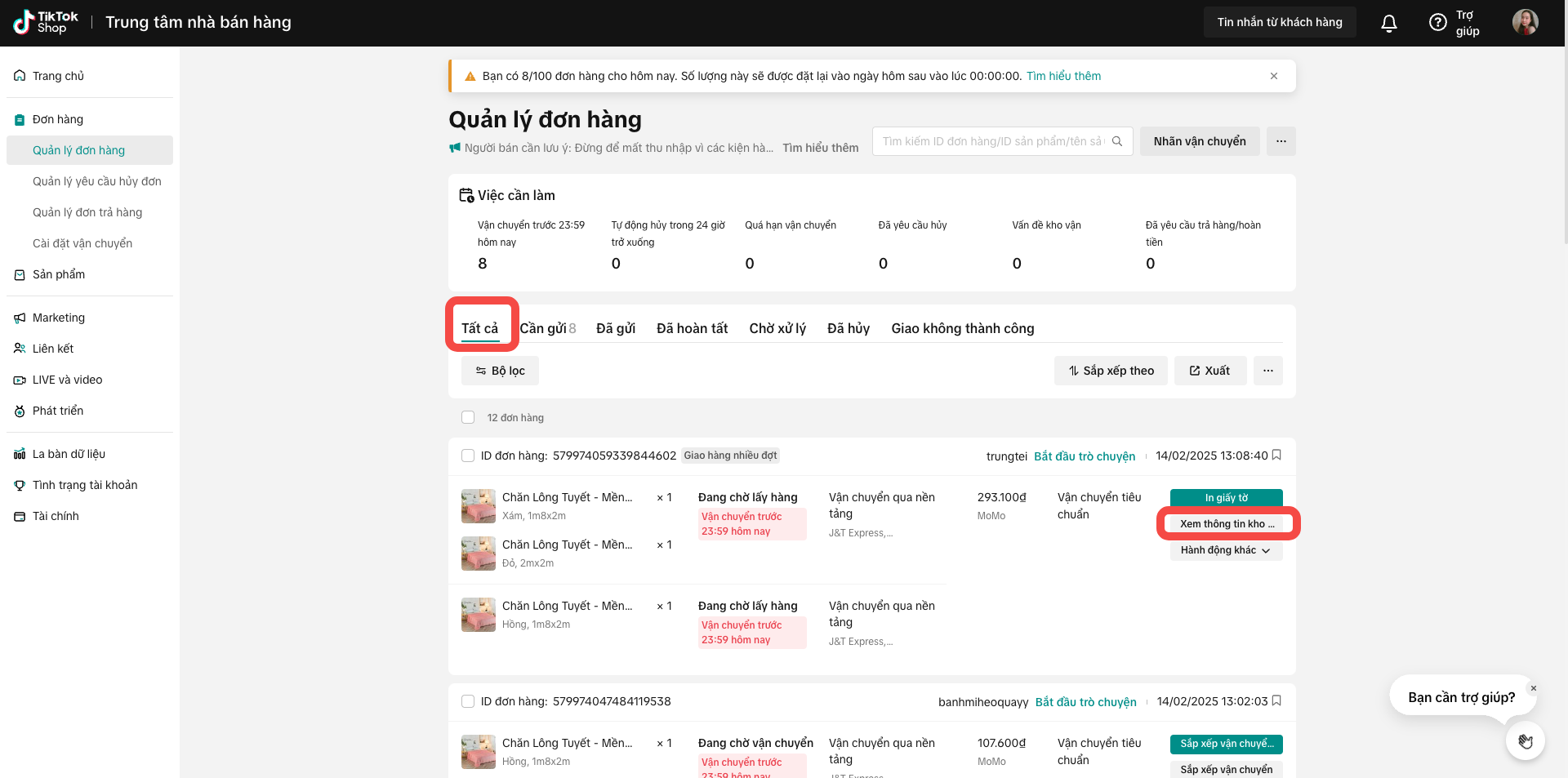This screenshot has height=778, width=1568.
Task: Switch to the Đã hủy tab
Action: (x=848, y=328)
